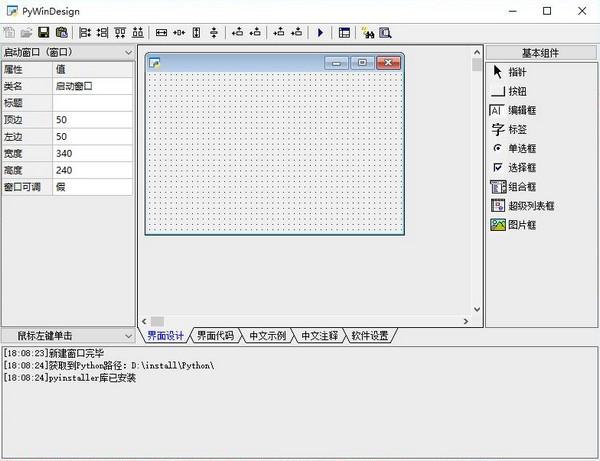Click the equal horizontal spacing icon

click(x=179, y=33)
